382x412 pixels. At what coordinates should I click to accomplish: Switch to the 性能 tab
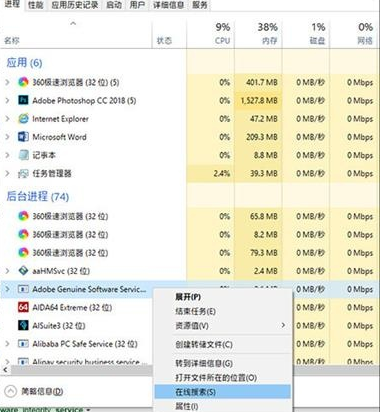pos(35,5)
